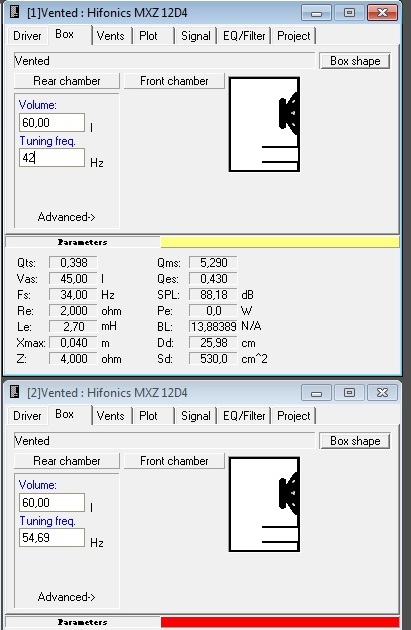Screen dimensions: 411x630
Task: Click the Vented box type field in window [2]
Action: click(x=164, y=441)
